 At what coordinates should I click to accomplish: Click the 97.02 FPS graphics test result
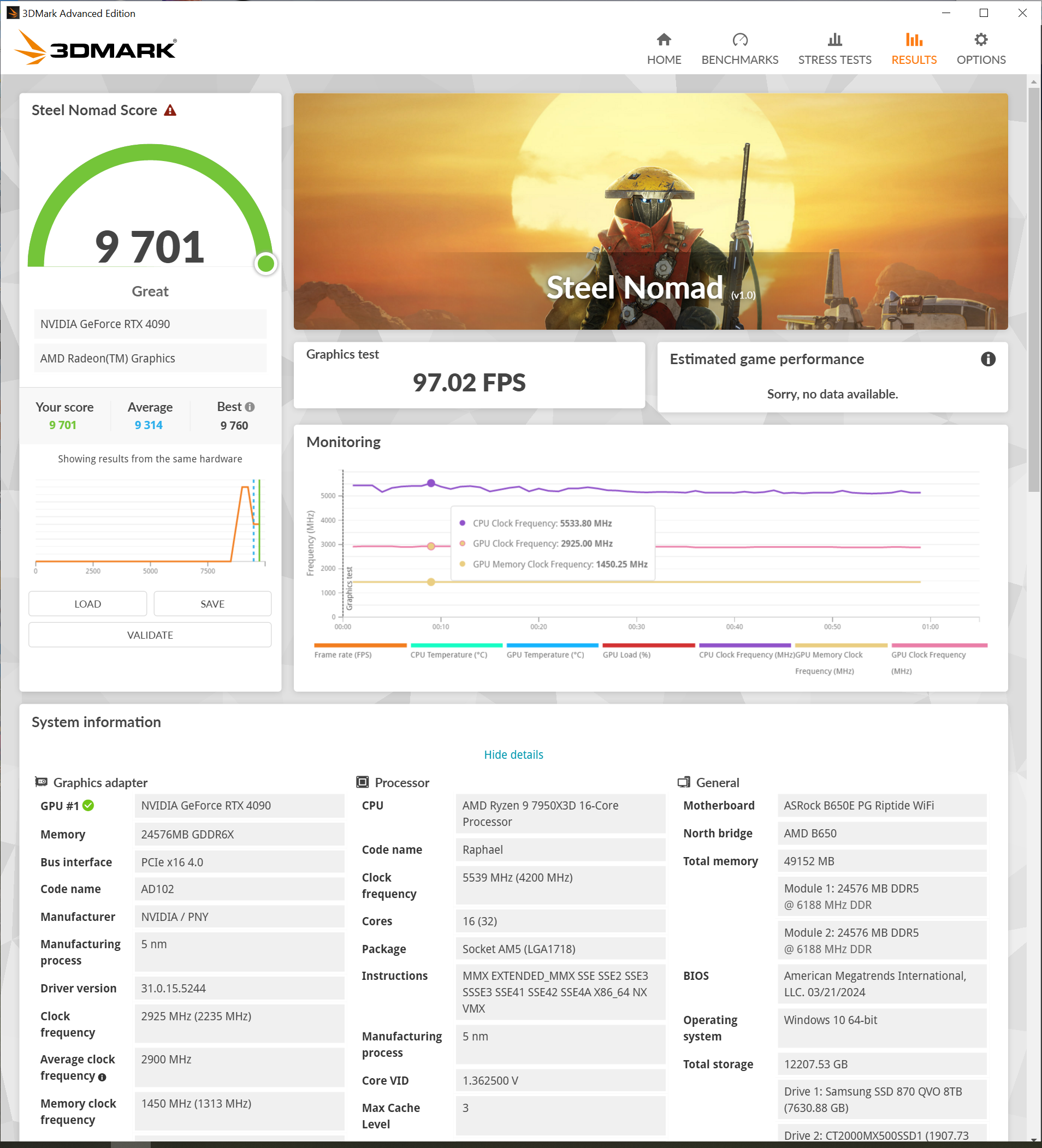[x=469, y=382]
